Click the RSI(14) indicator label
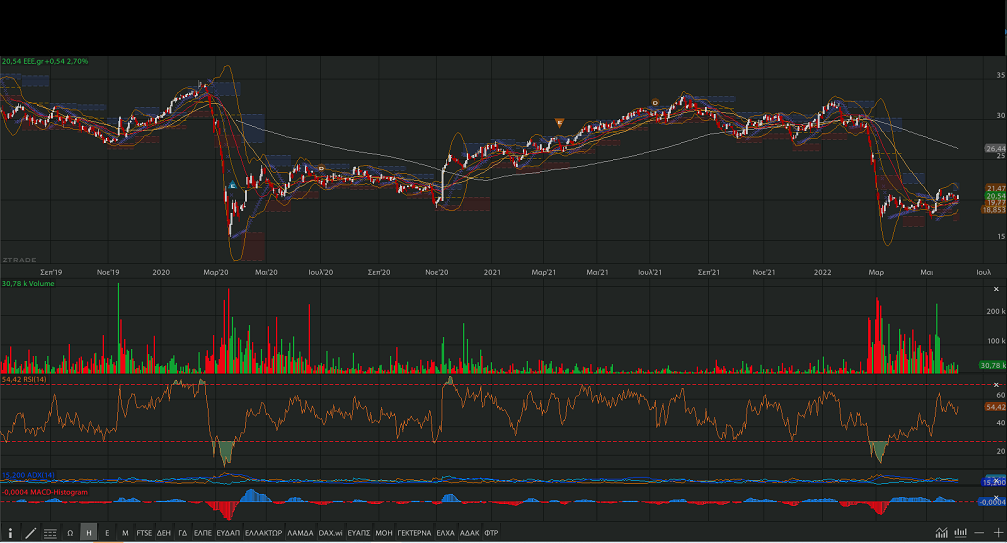 tap(24, 380)
